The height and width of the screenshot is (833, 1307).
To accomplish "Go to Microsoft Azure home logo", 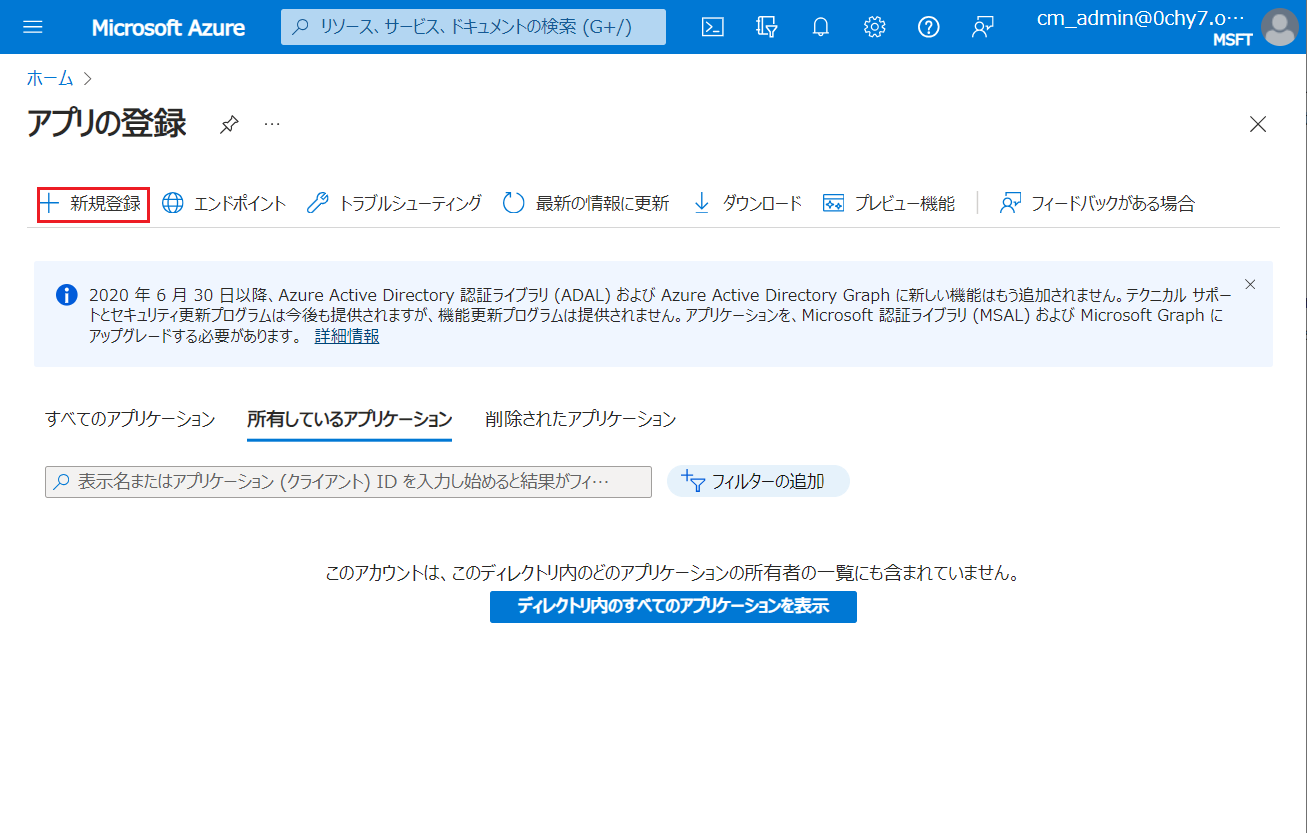I will [168, 27].
